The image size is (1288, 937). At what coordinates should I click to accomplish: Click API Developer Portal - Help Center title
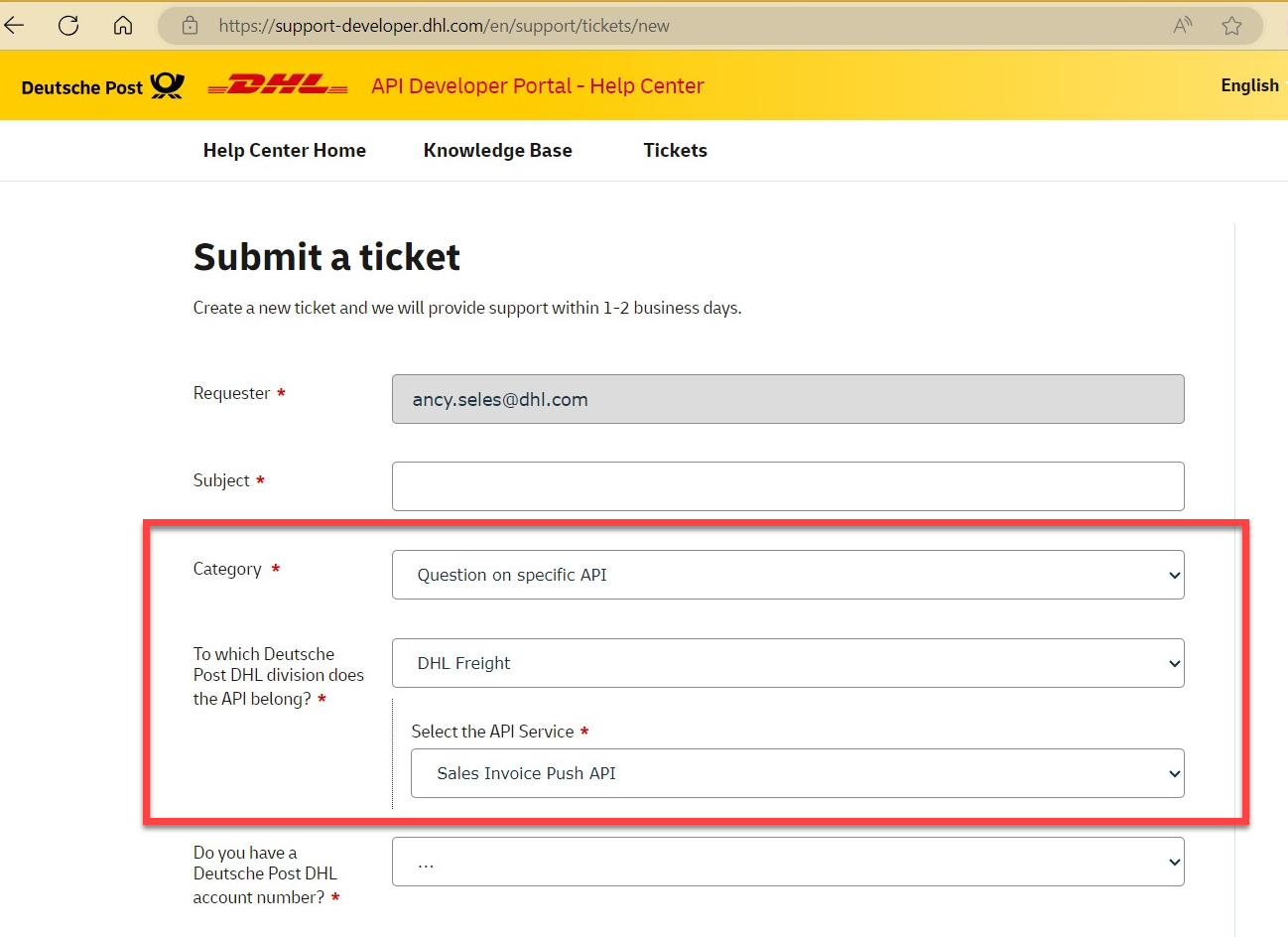[x=537, y=86]
